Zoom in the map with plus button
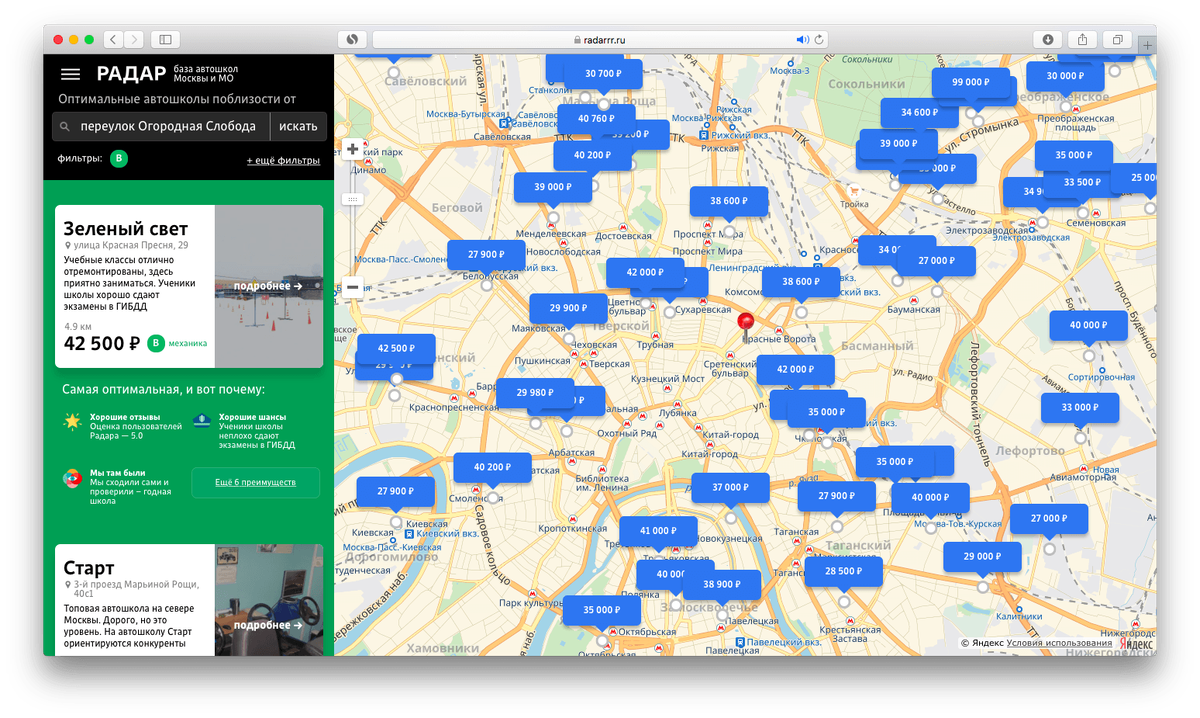The height and width of the screenshot is (718, 1200). 352,150
